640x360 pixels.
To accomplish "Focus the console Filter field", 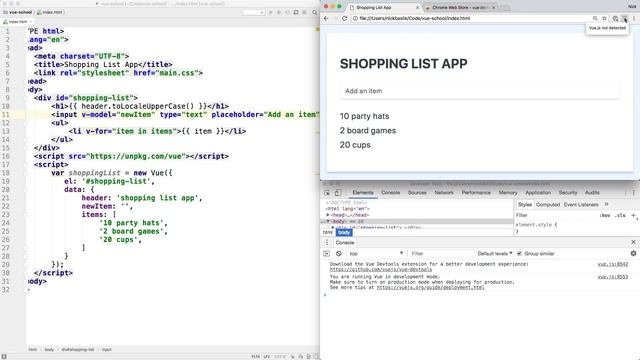I will click(441, 253).
